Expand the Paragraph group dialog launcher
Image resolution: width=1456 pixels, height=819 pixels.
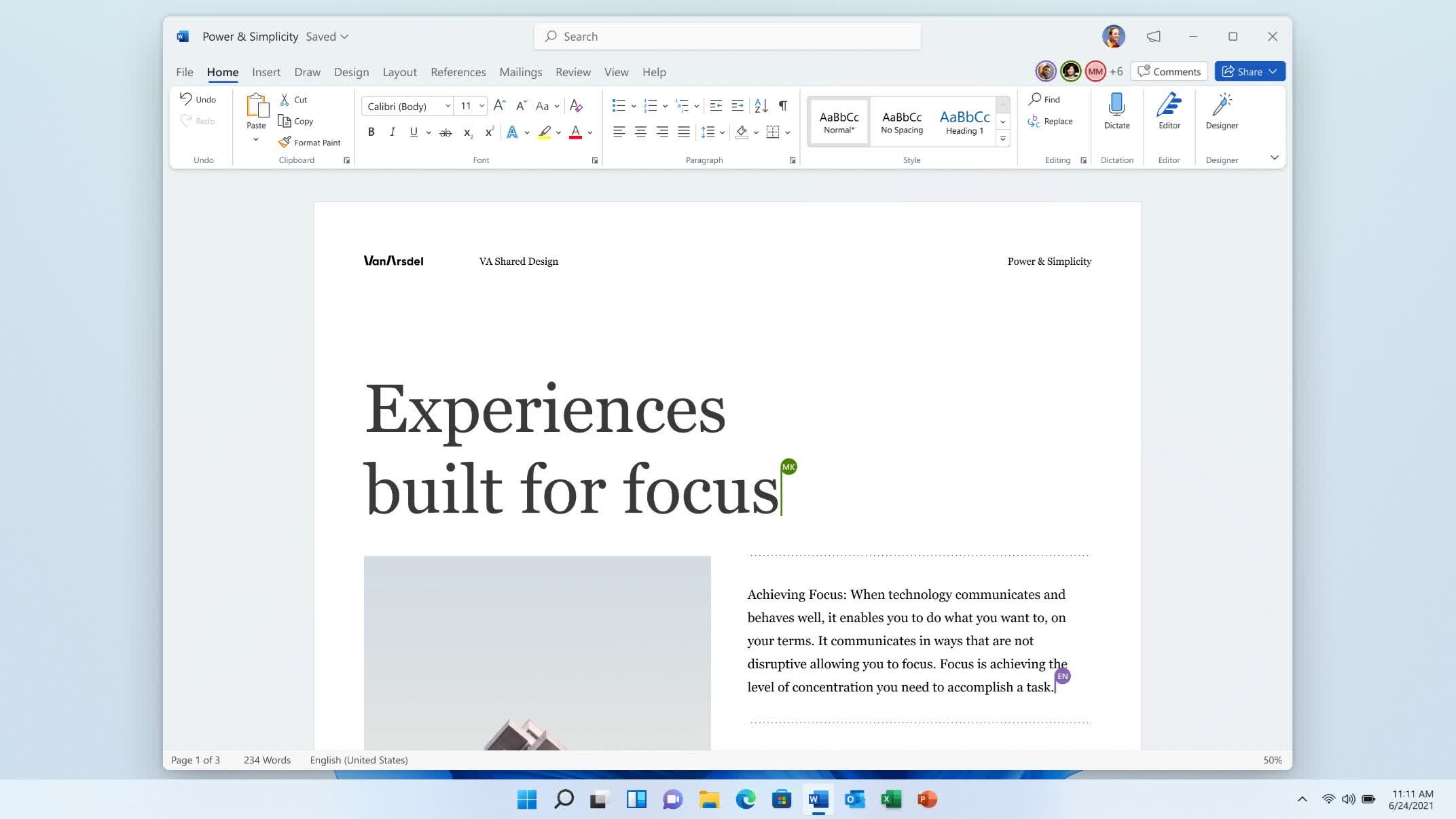792,160
